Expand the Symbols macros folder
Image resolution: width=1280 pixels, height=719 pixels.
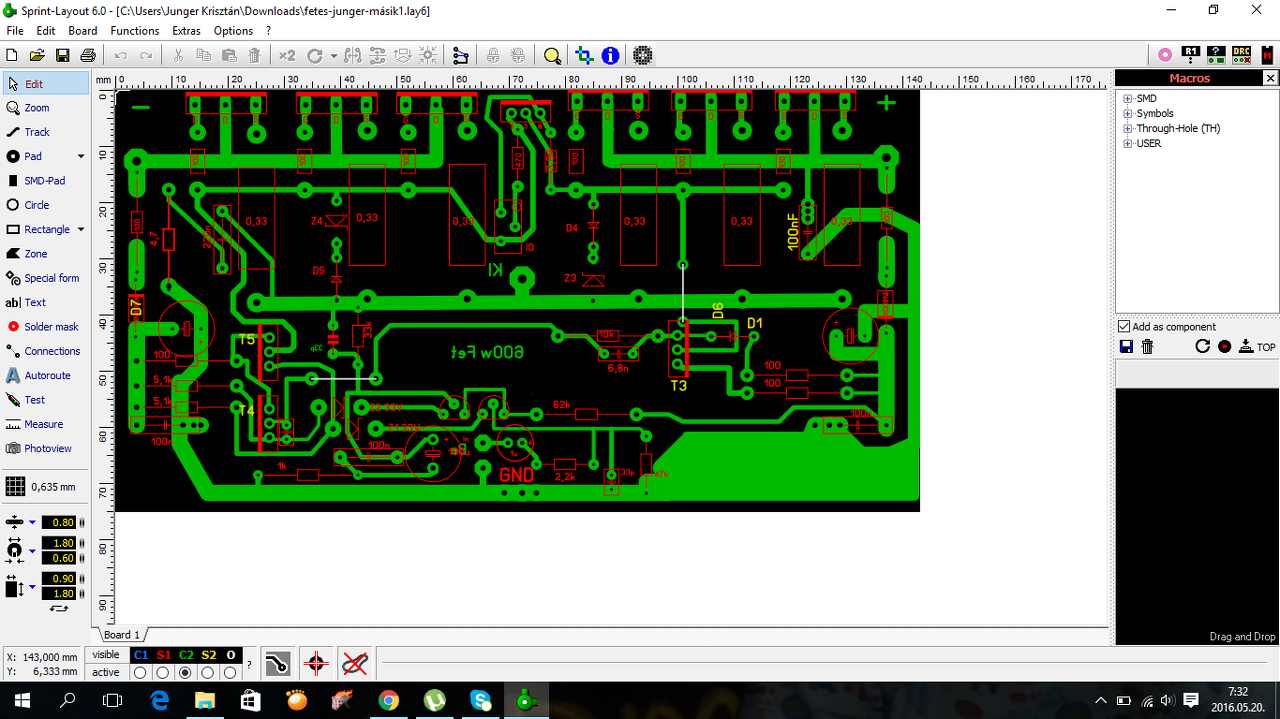1128,114
